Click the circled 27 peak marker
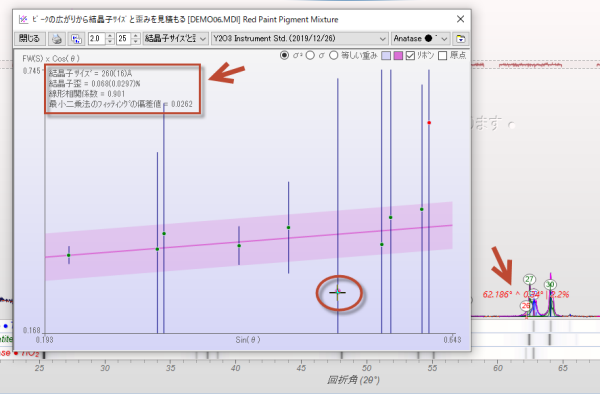This screenshot has width=600, height=394. [x=529, y=279]
